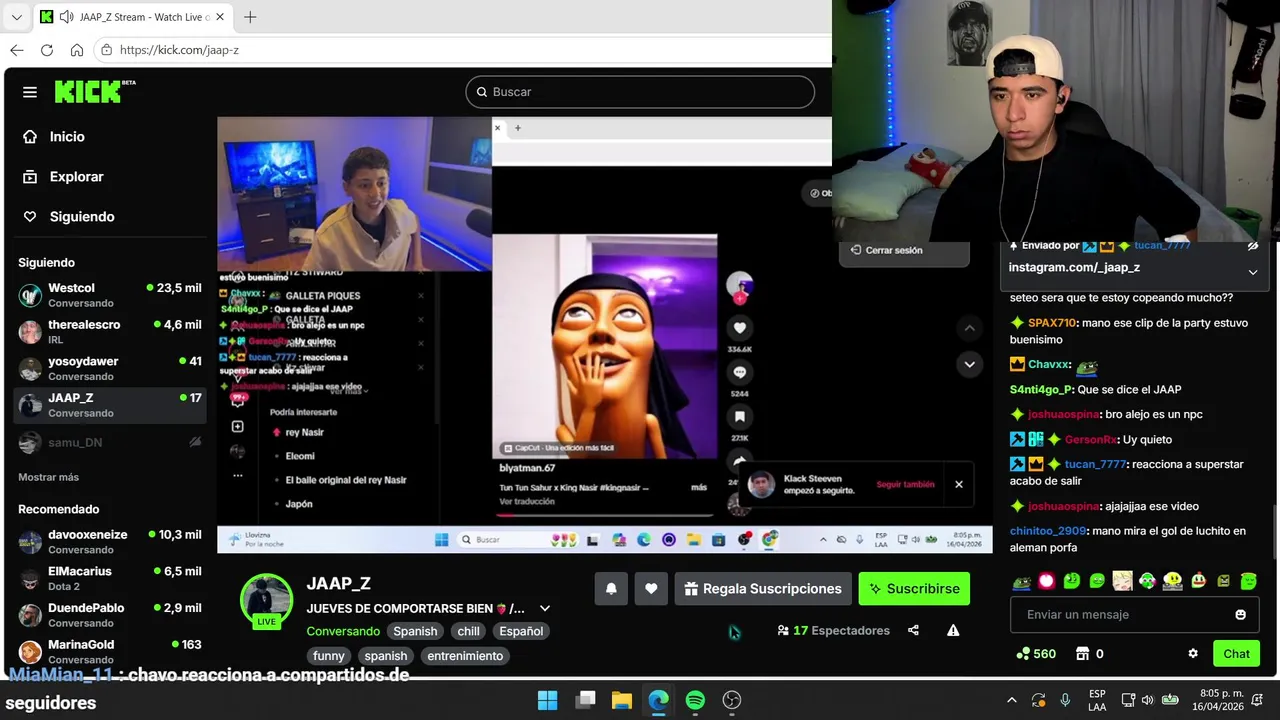Open recommended channel ElMacarius
This screenshot has height=720, width=1280.
(x=110, y=578)
